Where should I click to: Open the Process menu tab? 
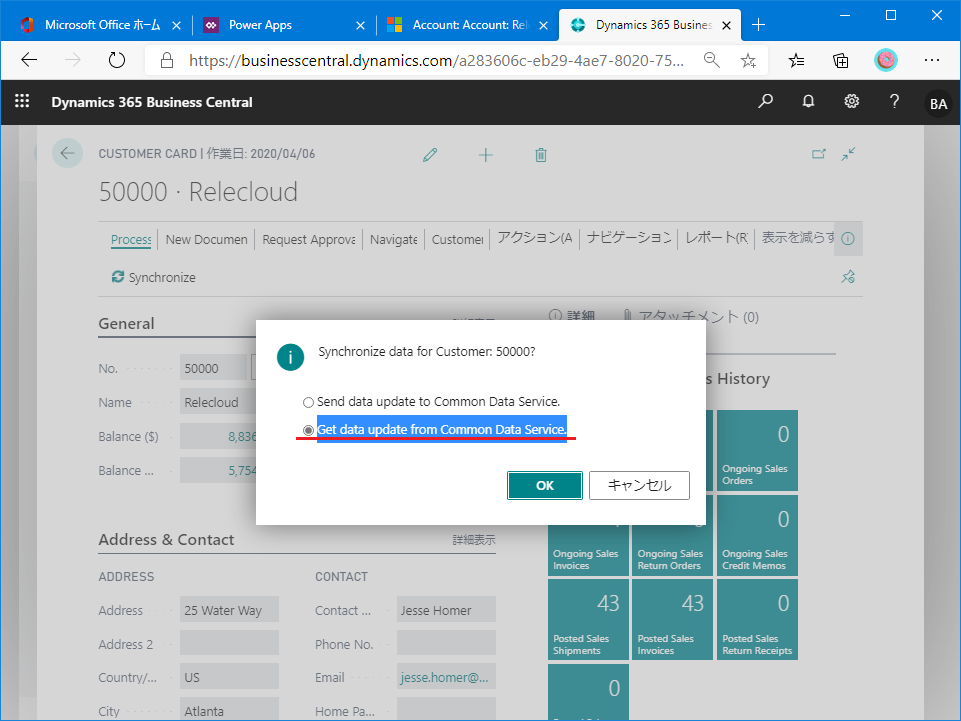(x=131, y=239)
